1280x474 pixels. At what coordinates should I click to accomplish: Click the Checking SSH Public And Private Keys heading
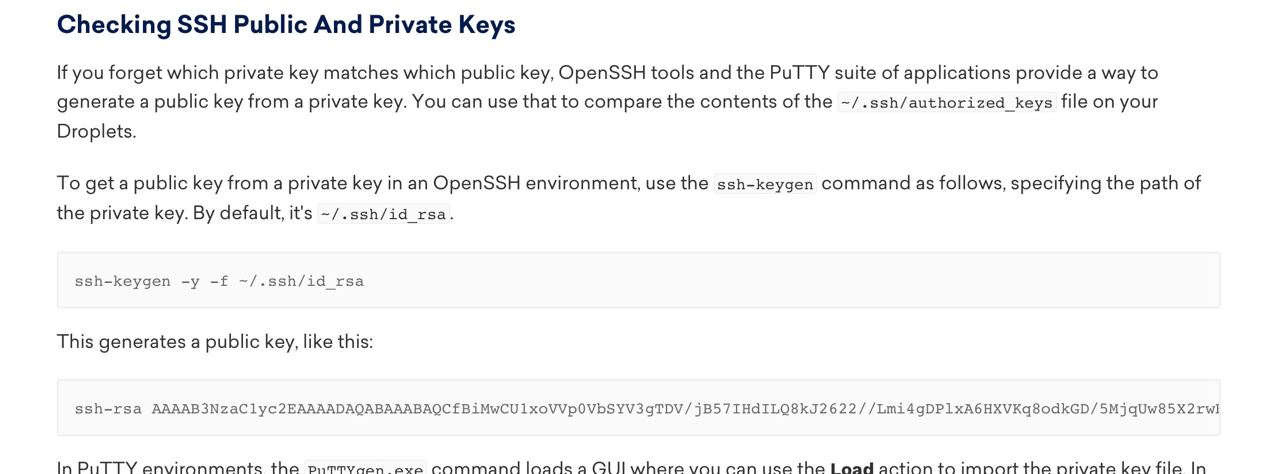pos(286,25)
